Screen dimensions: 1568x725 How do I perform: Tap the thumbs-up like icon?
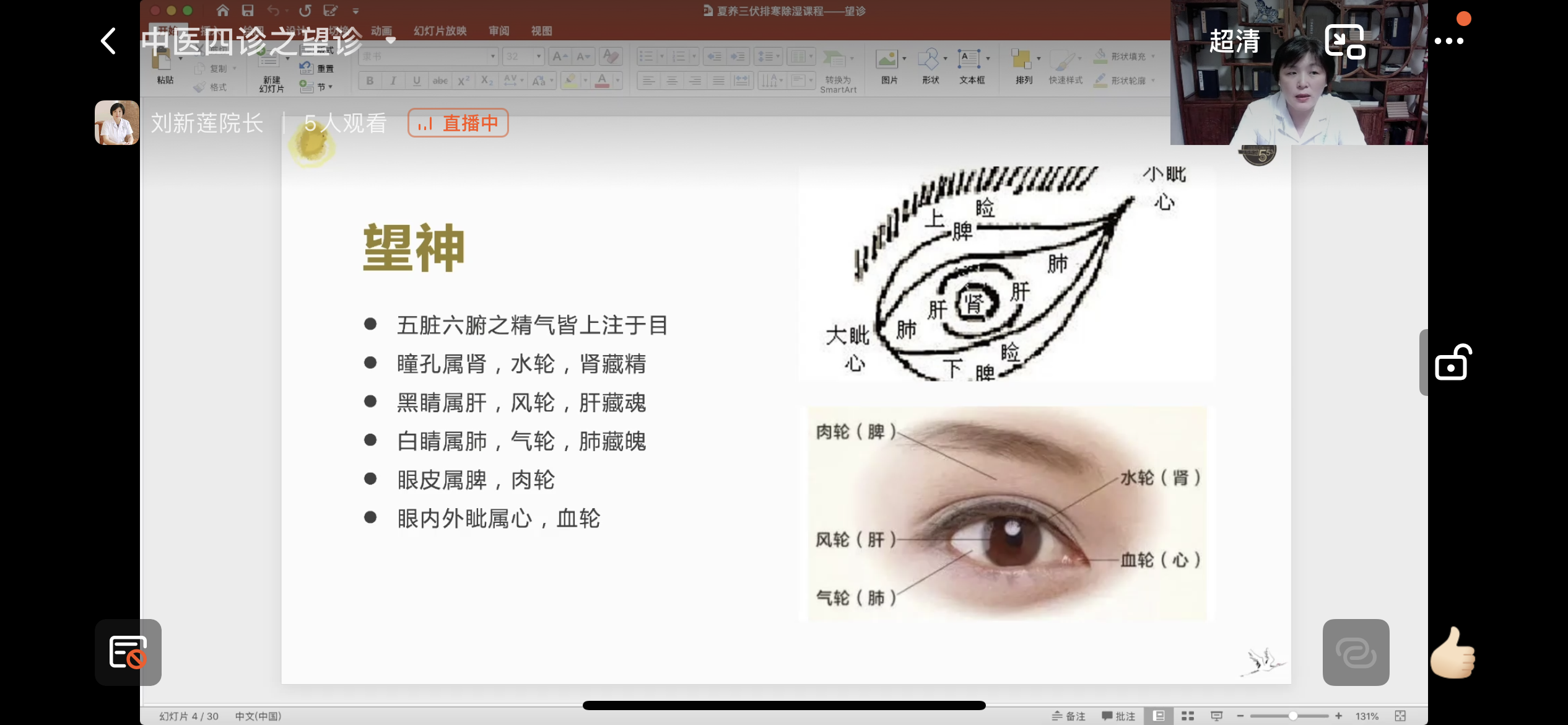point(1452,652)
